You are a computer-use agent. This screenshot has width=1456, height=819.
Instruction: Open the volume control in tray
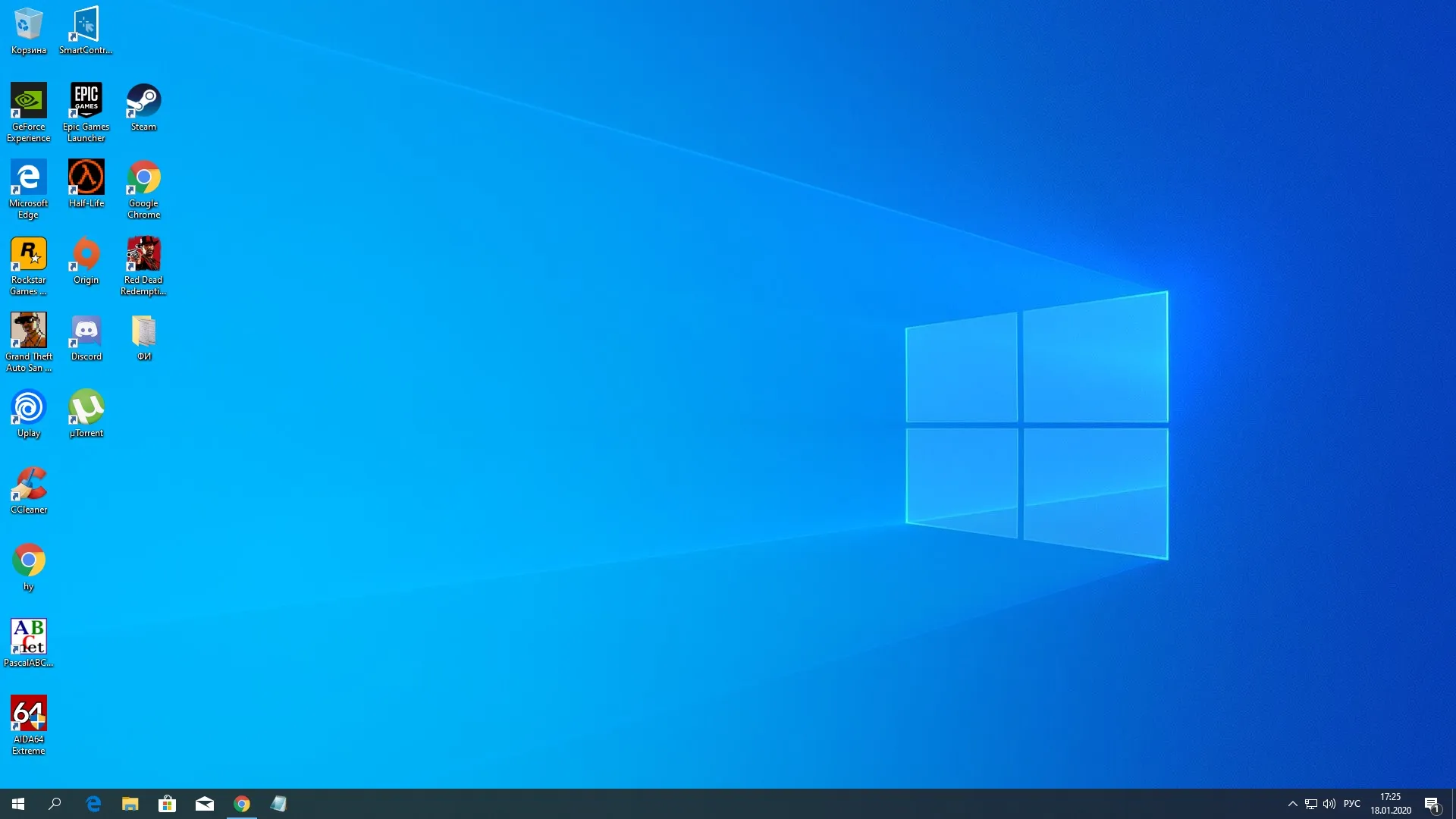(x=1329, y=804)
